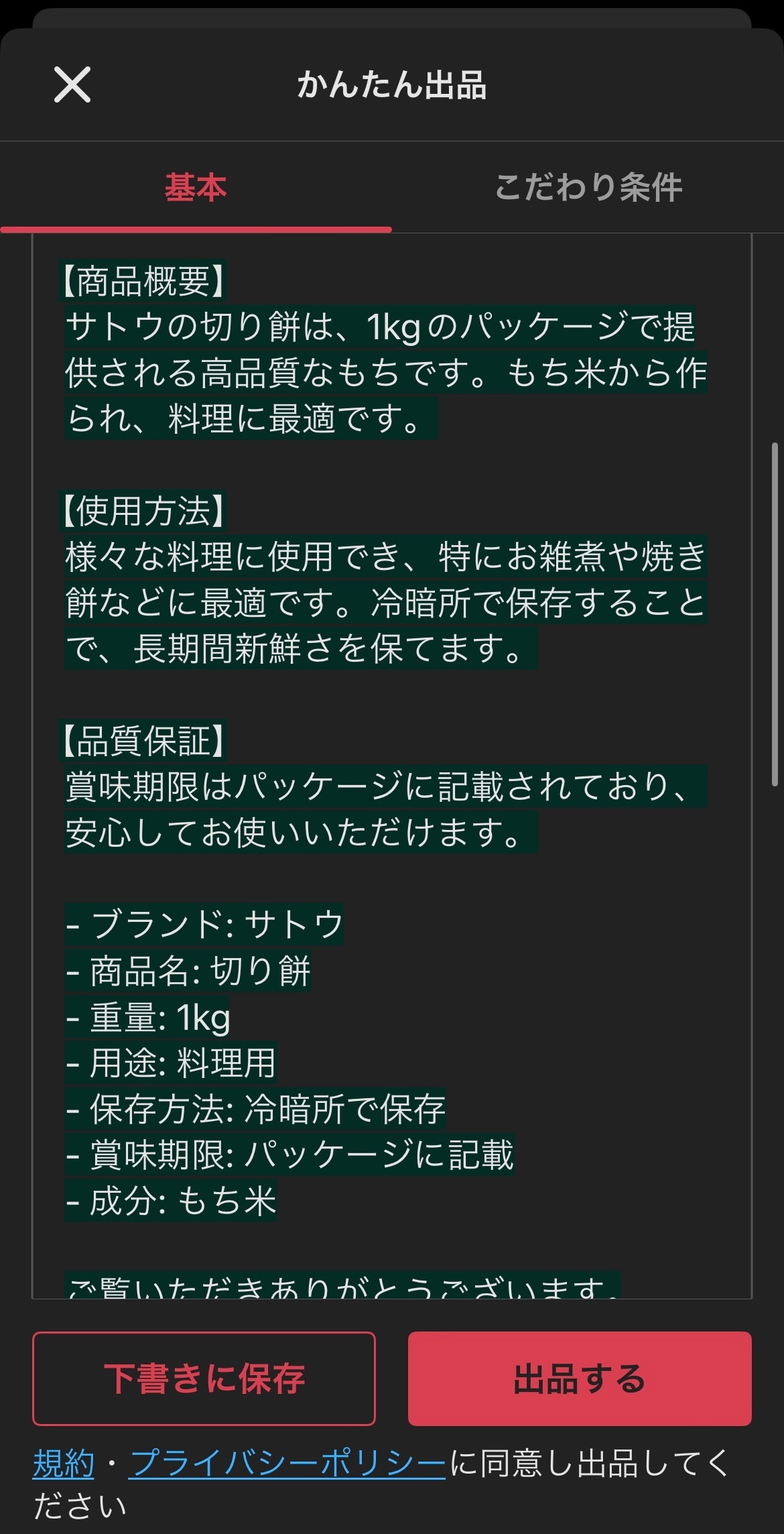
Task: Place cursor on the 【使用方法】 heading
Action: (143, 511)
